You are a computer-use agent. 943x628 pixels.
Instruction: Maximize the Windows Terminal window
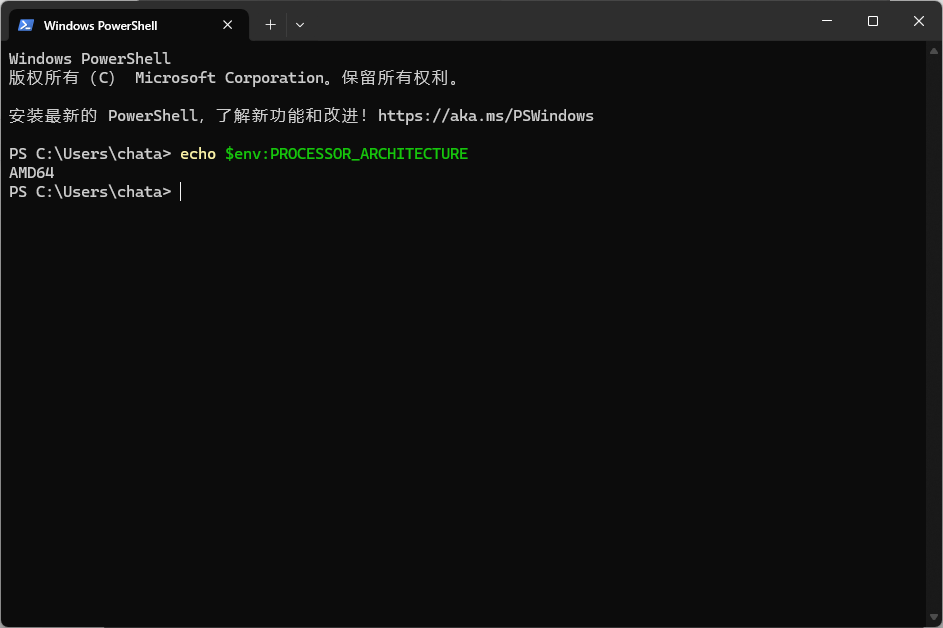pyautogui.click(x=872, y=20)
